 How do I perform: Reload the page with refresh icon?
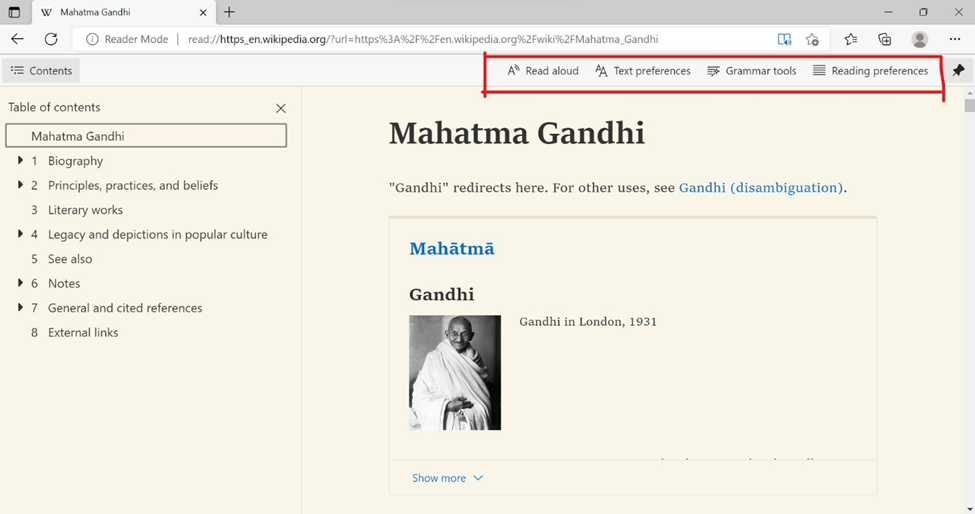51,39
